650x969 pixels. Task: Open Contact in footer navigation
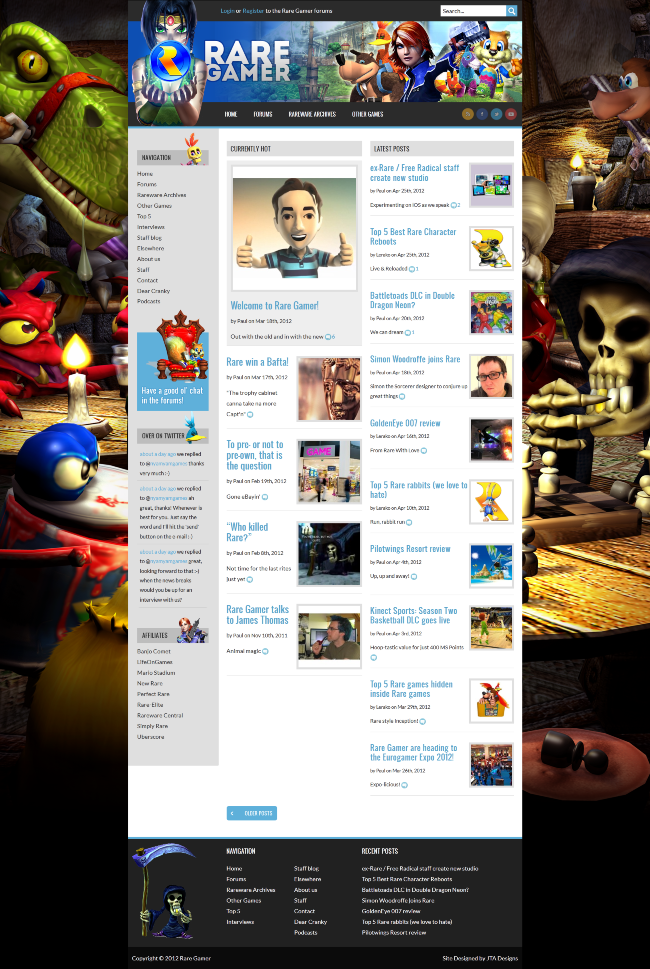click(x=304, y=912)
